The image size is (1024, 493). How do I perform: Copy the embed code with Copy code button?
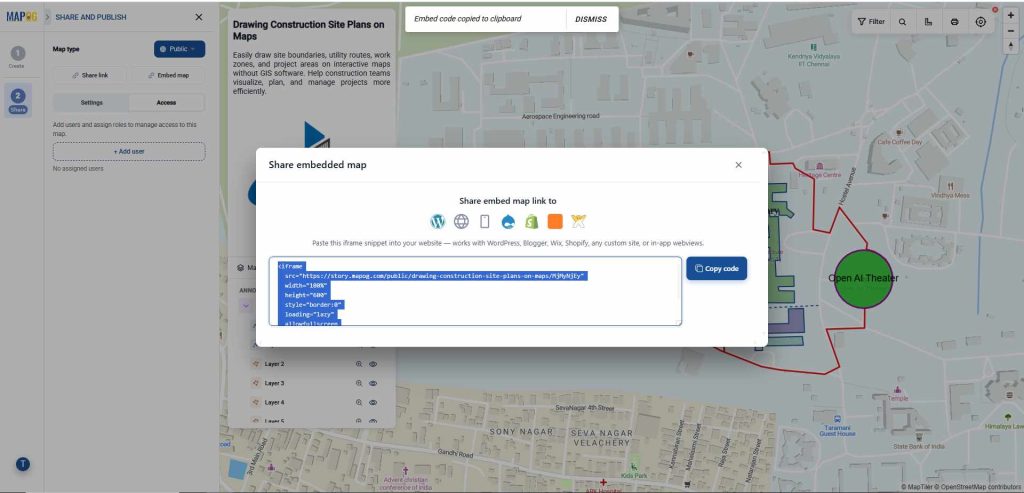[x=716, y=268]
